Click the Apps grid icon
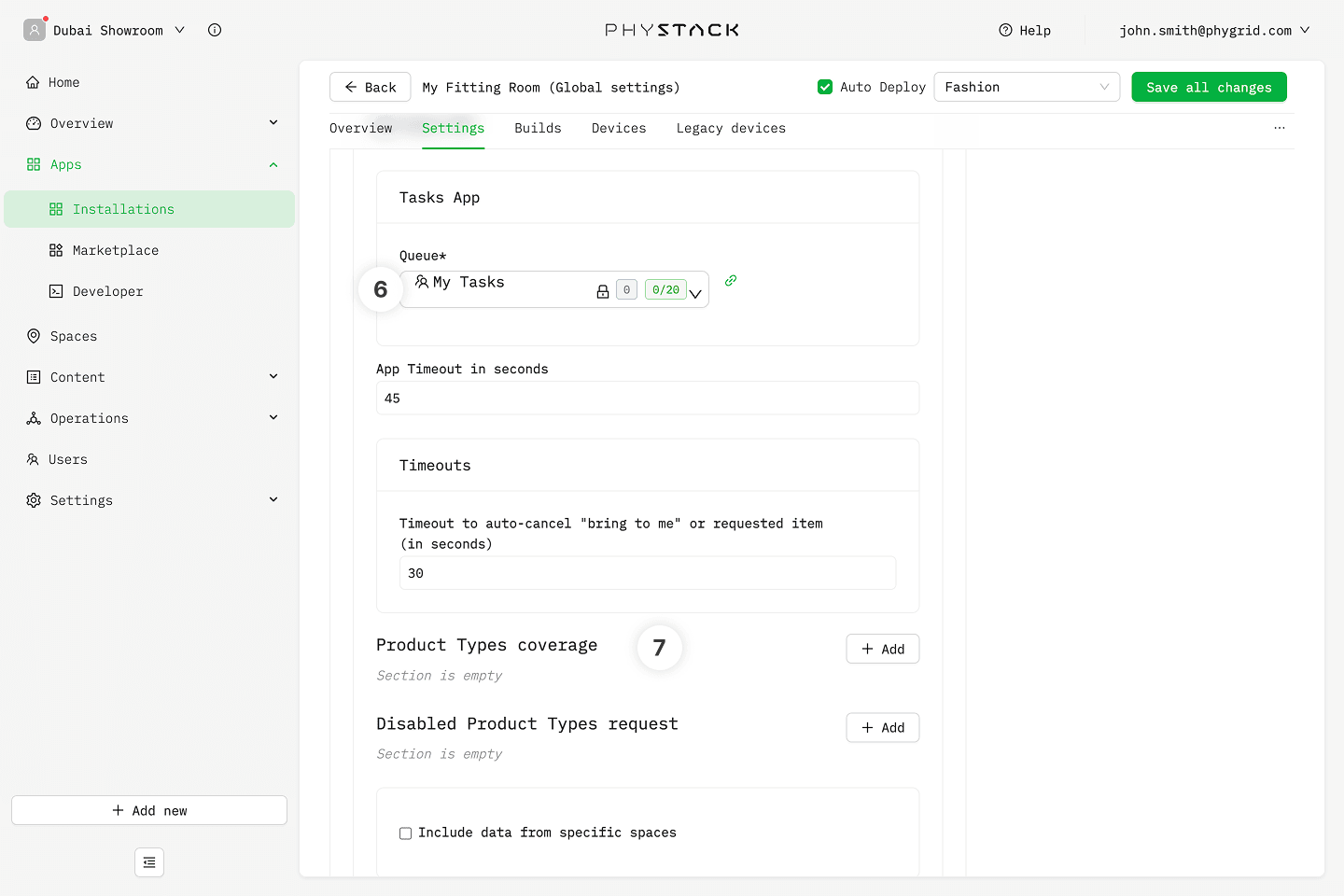Image resolution: width=1344 pixels, height=896 pixels. [34, 164]
